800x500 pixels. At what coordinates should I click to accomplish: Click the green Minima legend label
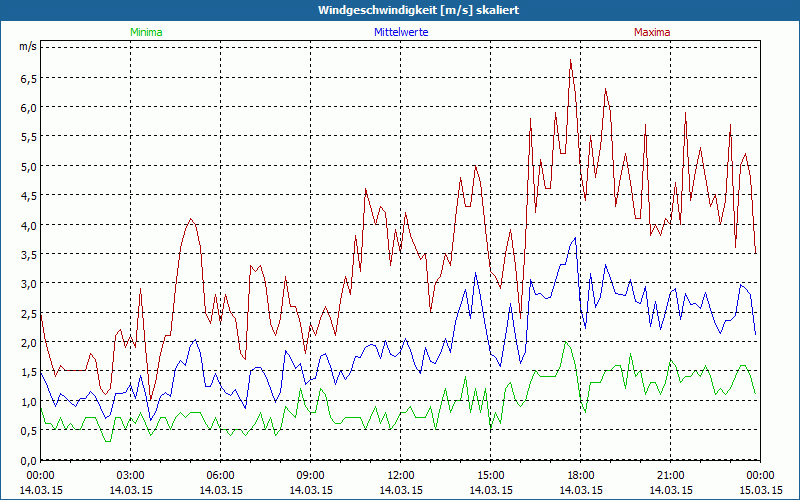tap(145, 32)
